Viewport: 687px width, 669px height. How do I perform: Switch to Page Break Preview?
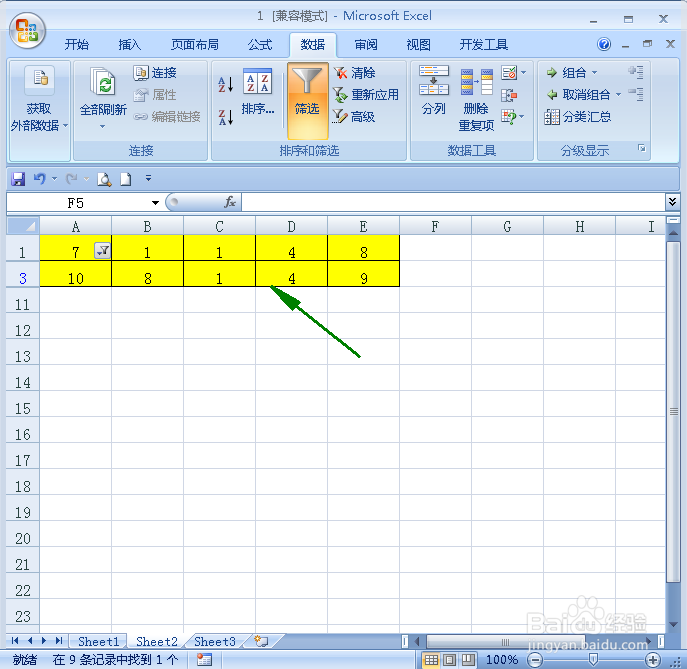click(x=468, y=659)
